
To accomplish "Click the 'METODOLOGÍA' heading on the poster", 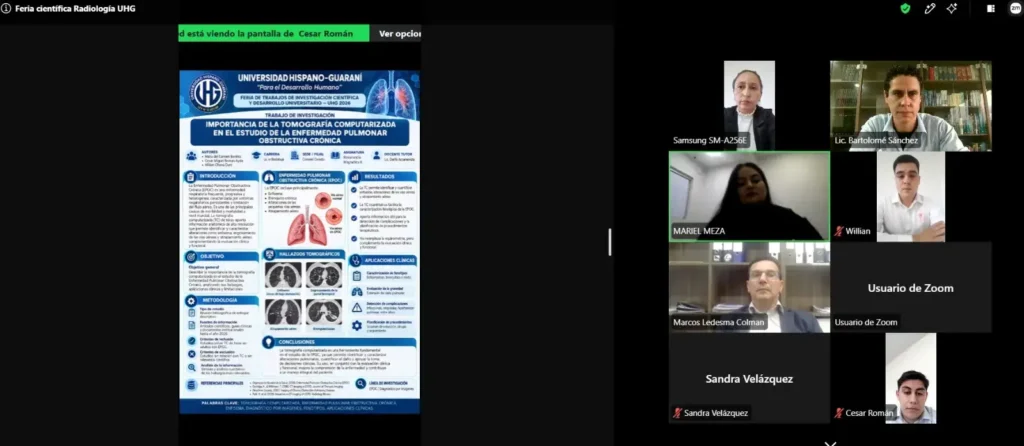I will 219,300.
